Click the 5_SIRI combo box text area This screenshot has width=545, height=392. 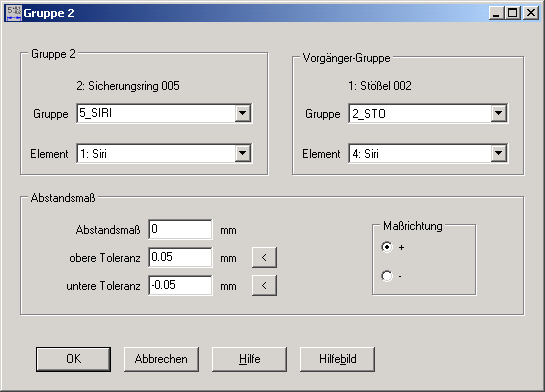tap(156, 113)
